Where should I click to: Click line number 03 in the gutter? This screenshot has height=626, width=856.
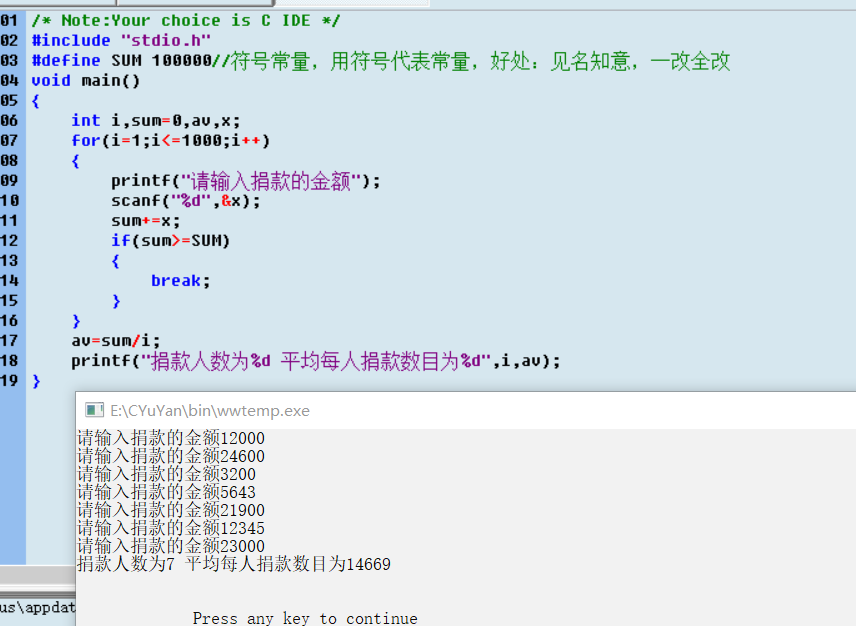point(9,61)
